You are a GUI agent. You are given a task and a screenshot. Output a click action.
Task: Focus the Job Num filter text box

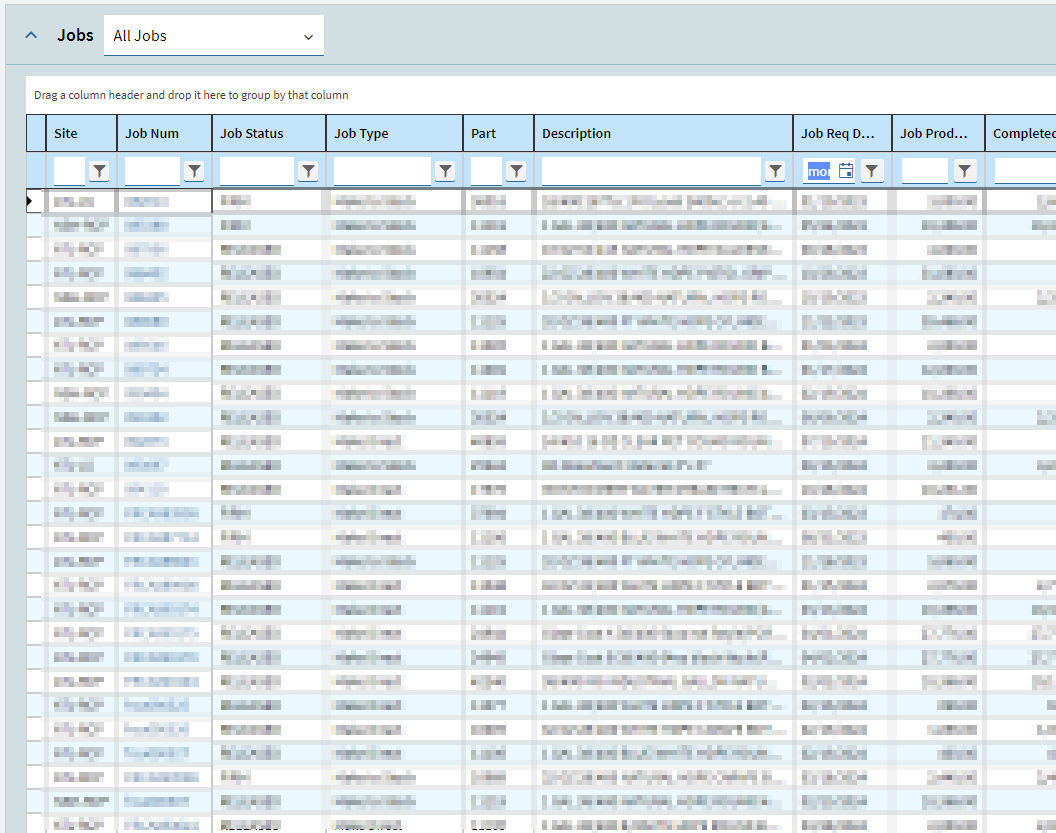tap(152, 171)
